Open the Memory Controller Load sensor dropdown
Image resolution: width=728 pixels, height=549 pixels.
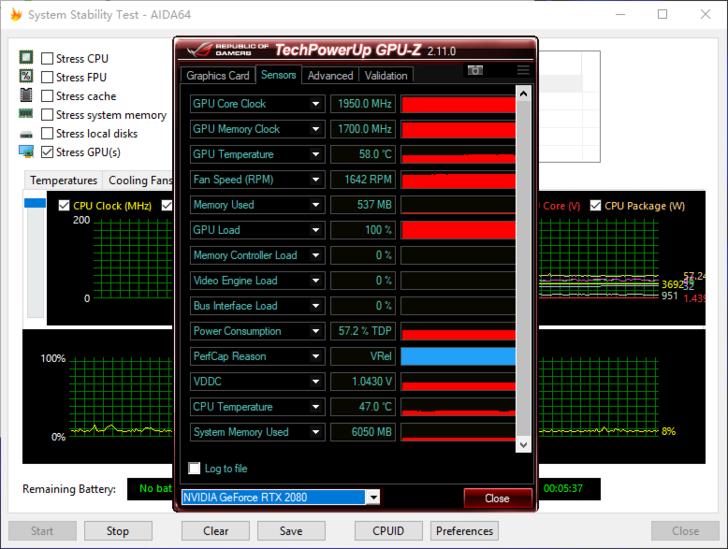click(316, 255)
